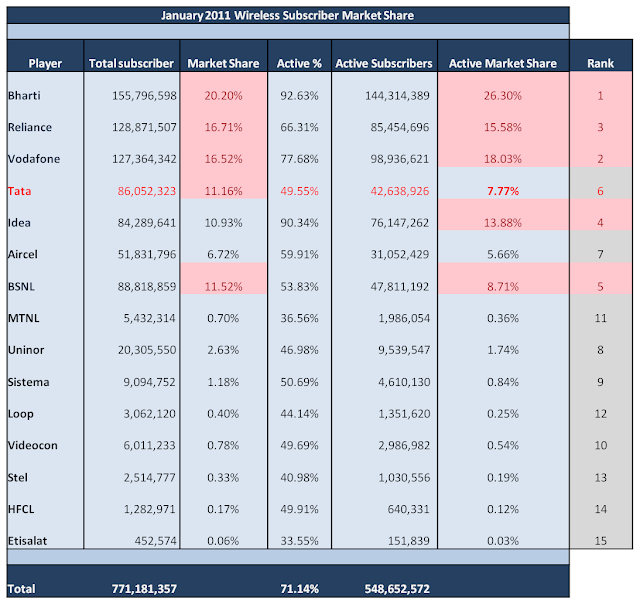Click the MTNL player cell
This screenshot has width=640, height=604.
click(24, 318)
